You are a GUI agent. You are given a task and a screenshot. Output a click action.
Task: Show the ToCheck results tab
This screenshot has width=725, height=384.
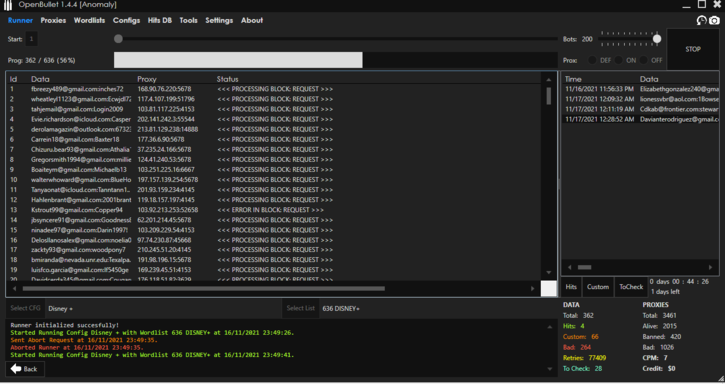point(631,287)
